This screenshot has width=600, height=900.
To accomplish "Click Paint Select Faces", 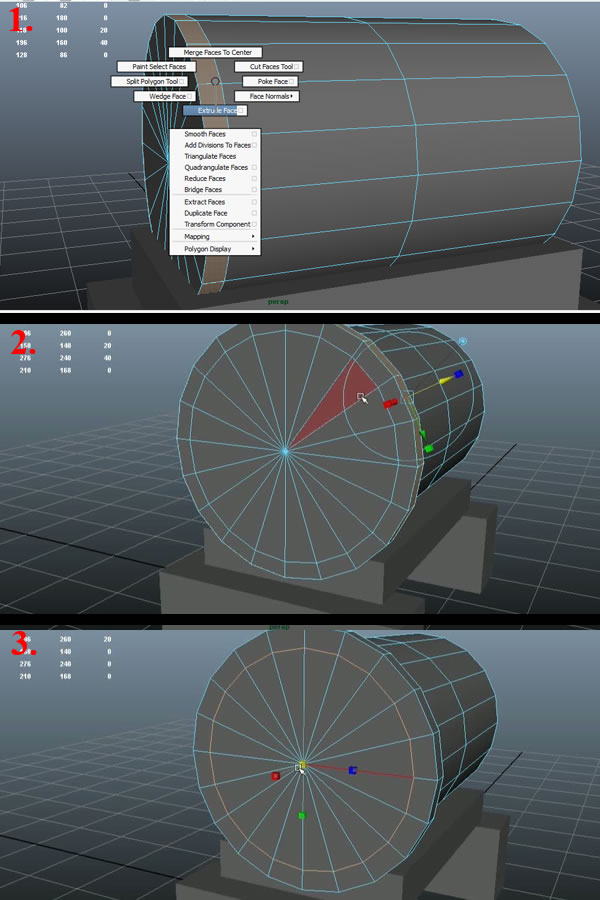I will 158,66.
